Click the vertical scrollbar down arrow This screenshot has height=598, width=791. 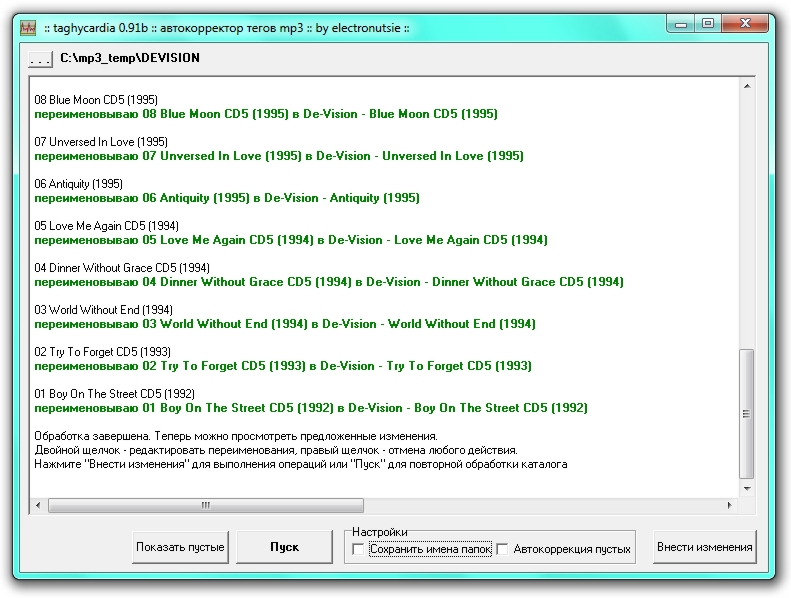click(x=747, y=488)
